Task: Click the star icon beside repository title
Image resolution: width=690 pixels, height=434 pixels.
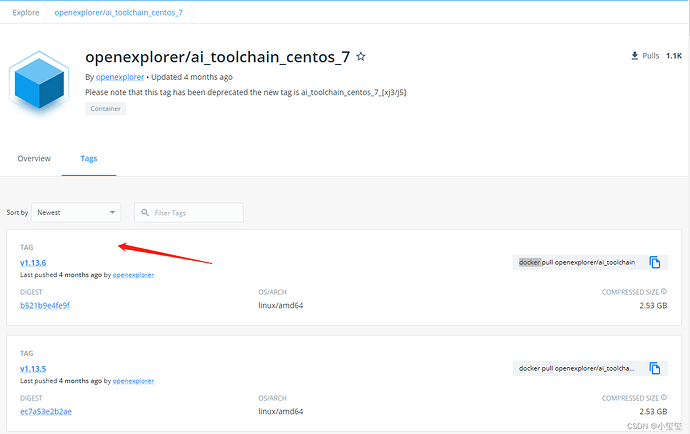Action: point(361,57)
